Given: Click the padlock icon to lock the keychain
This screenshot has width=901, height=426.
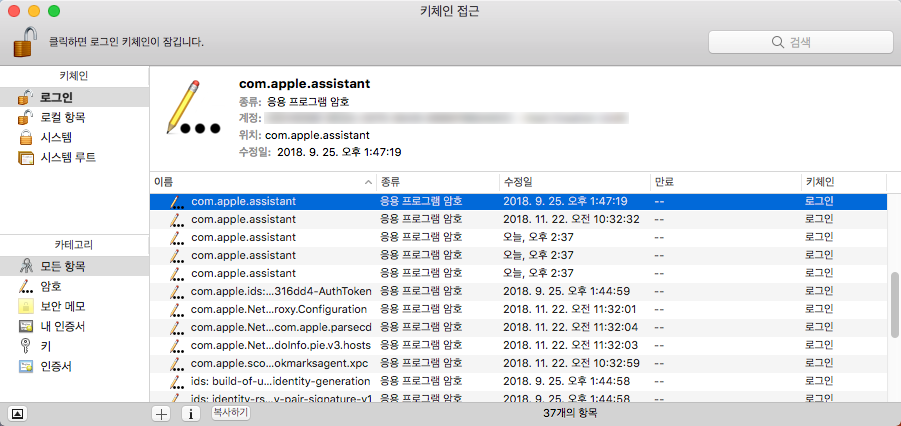Looking at the screenshot, I should 24,42.
